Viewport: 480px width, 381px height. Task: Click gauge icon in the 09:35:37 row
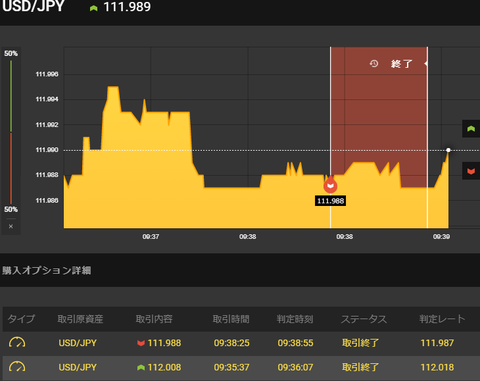tap(17, 367)
